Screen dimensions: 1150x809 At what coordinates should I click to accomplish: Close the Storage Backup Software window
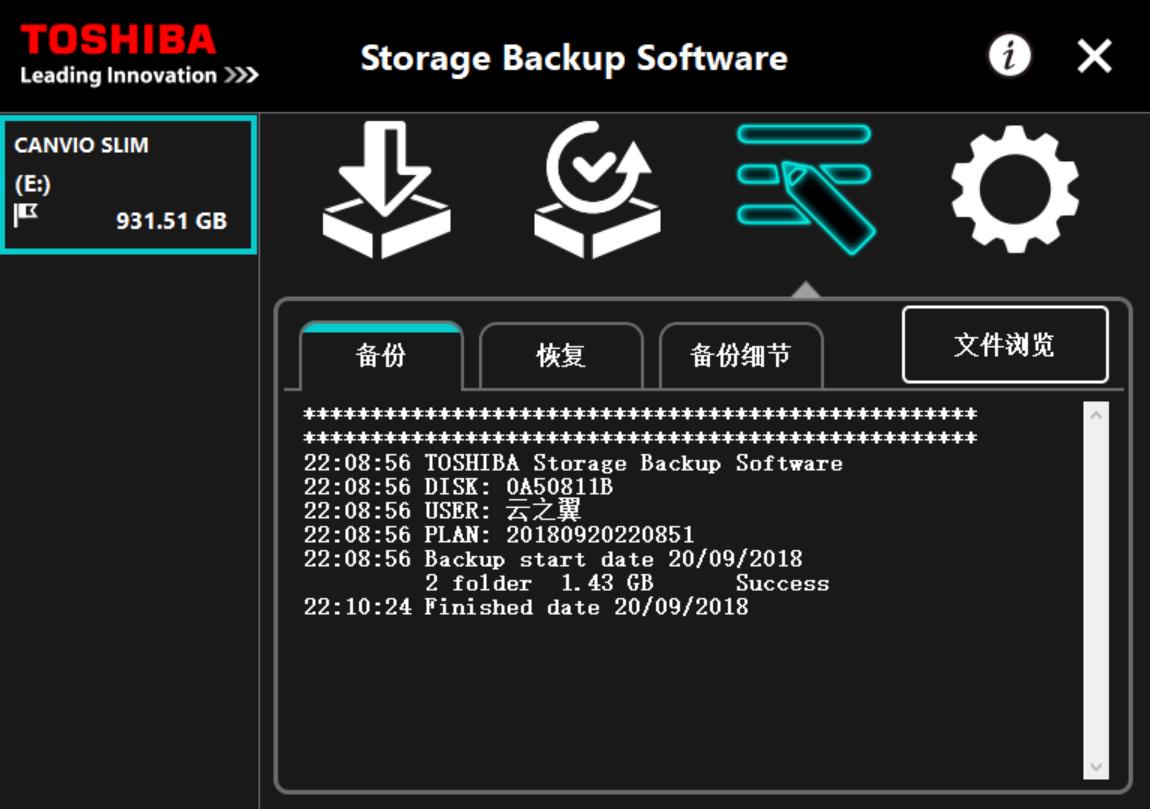[1094, 56]
